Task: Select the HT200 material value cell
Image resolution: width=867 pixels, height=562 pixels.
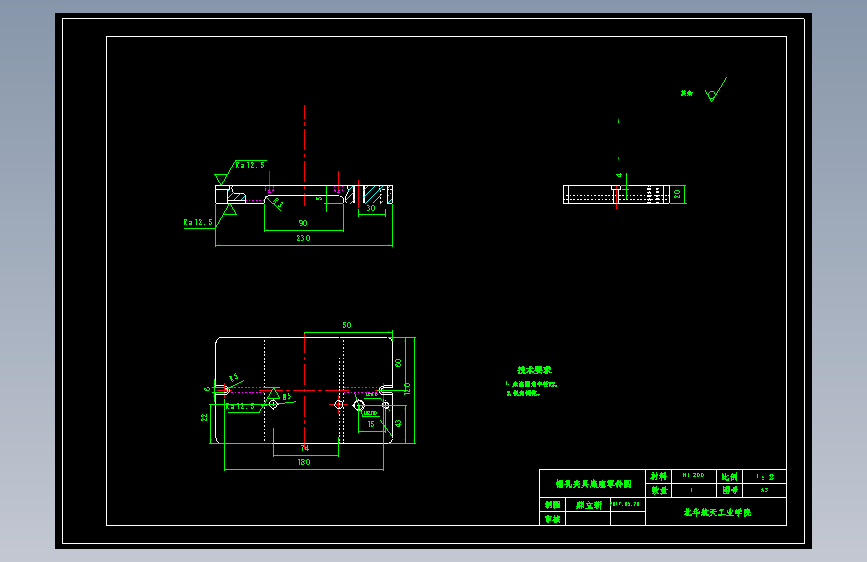Action: [x=693, y=476]
